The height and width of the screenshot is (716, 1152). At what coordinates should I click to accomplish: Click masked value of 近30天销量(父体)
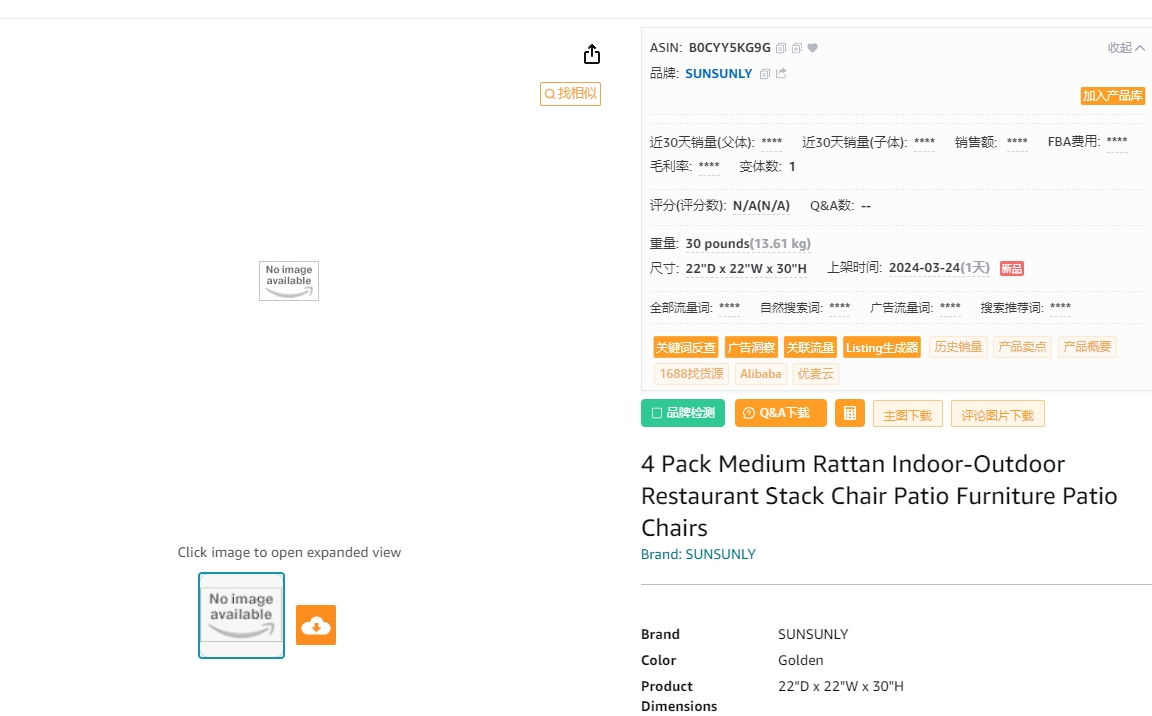[771, 142]
